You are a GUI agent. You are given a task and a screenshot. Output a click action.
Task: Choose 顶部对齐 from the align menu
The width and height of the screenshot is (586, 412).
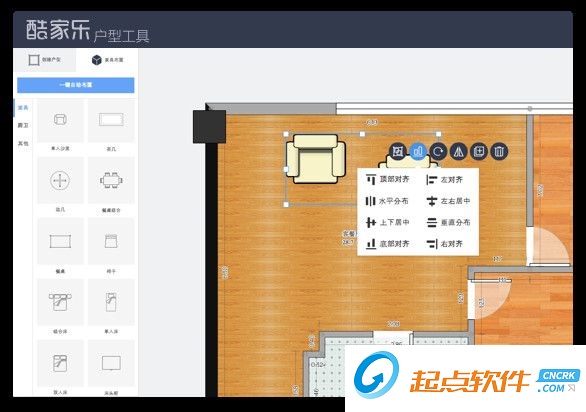(388, 179)
